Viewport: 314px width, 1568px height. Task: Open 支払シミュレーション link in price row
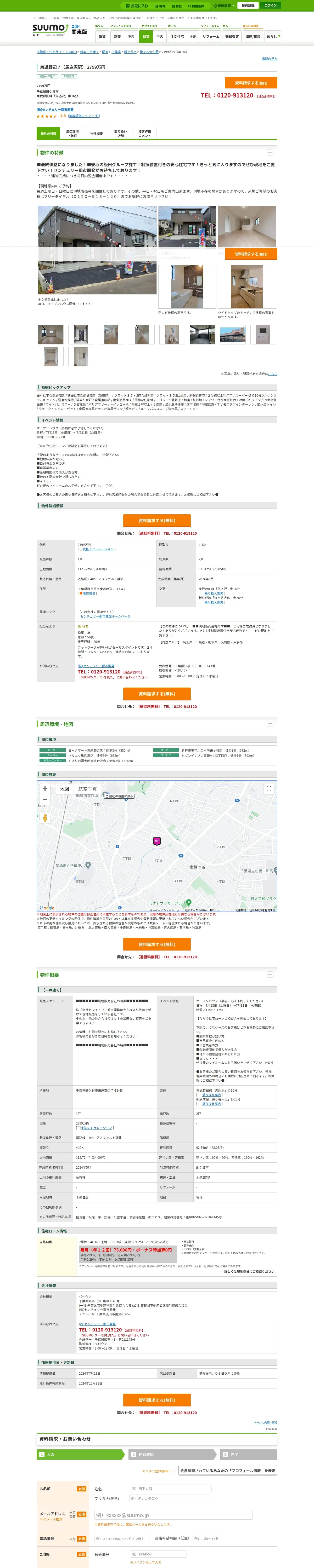98,549
